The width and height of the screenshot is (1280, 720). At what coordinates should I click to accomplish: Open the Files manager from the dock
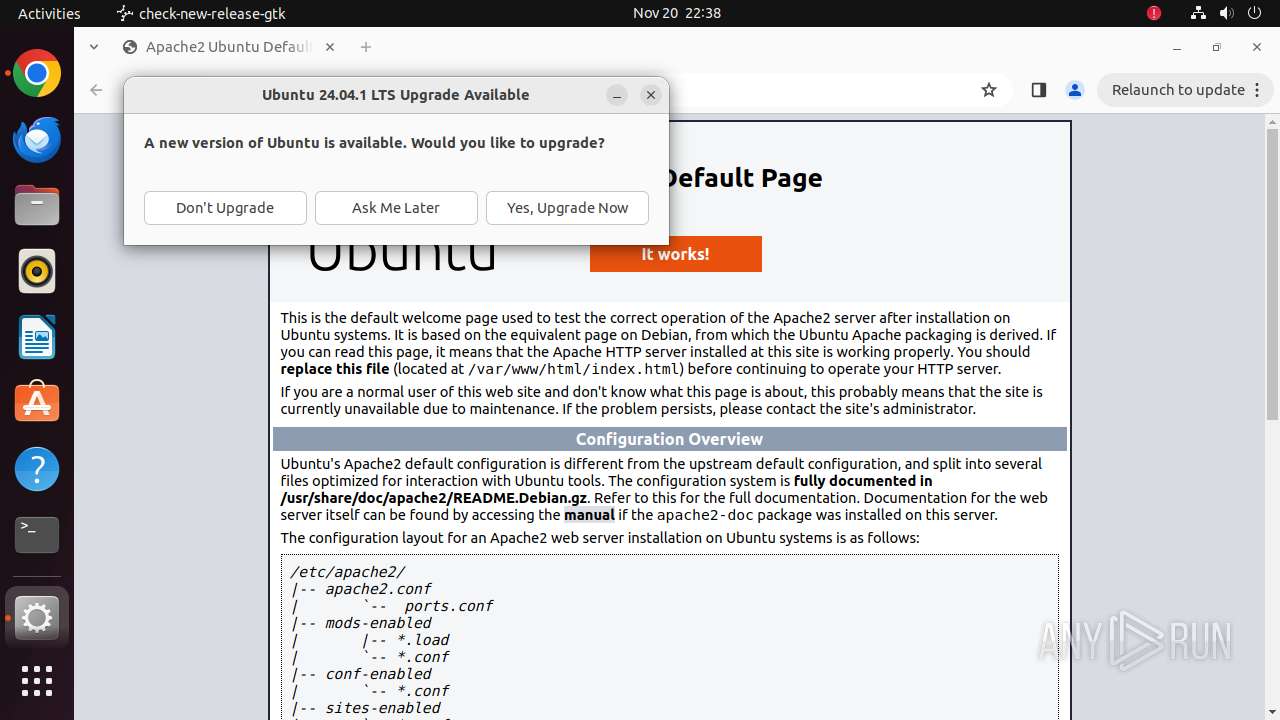[x=37, y=206]
